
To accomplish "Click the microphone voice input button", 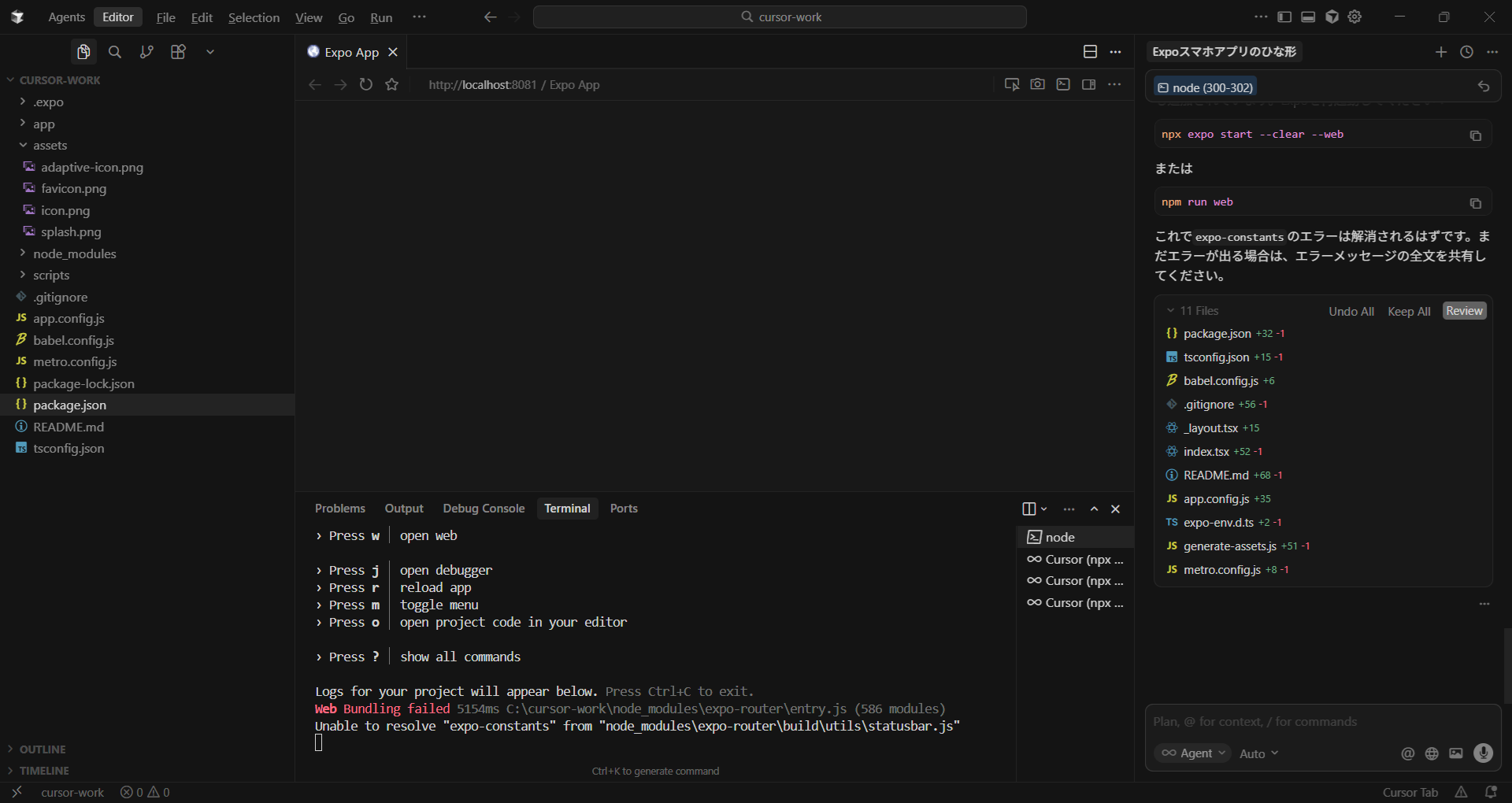I will [1483, 753].
